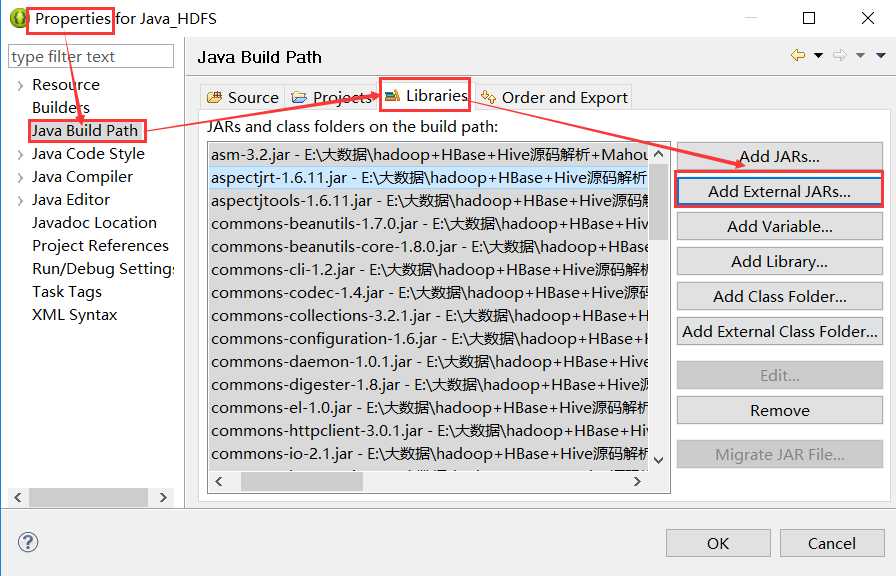896x576 pixels.
Task: Click the Add Variable... button
Action: (779, 226)
